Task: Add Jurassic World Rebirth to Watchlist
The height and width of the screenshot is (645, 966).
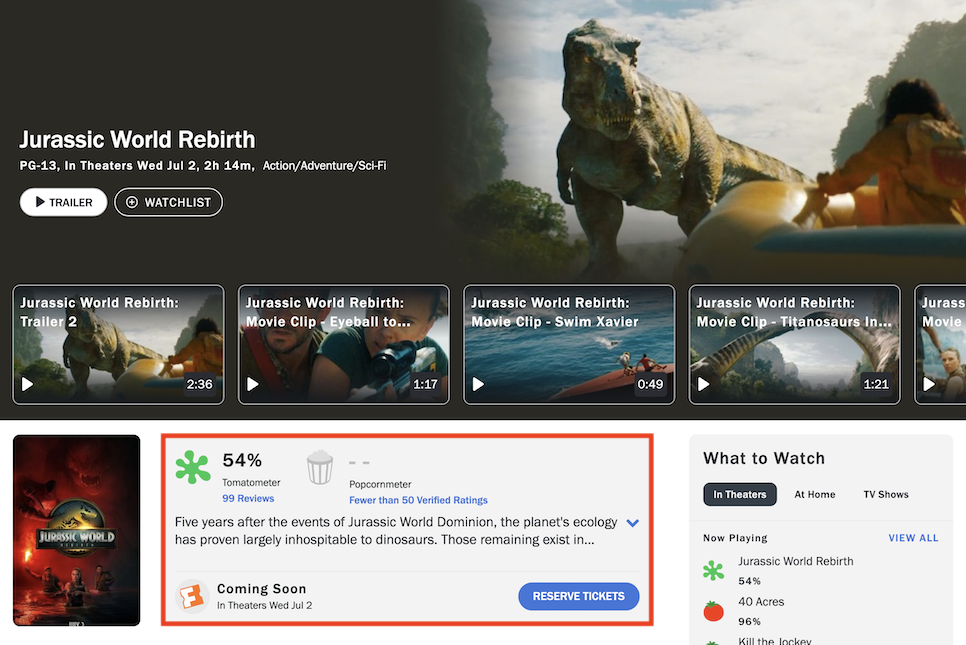Action: (x=168, y=202)
